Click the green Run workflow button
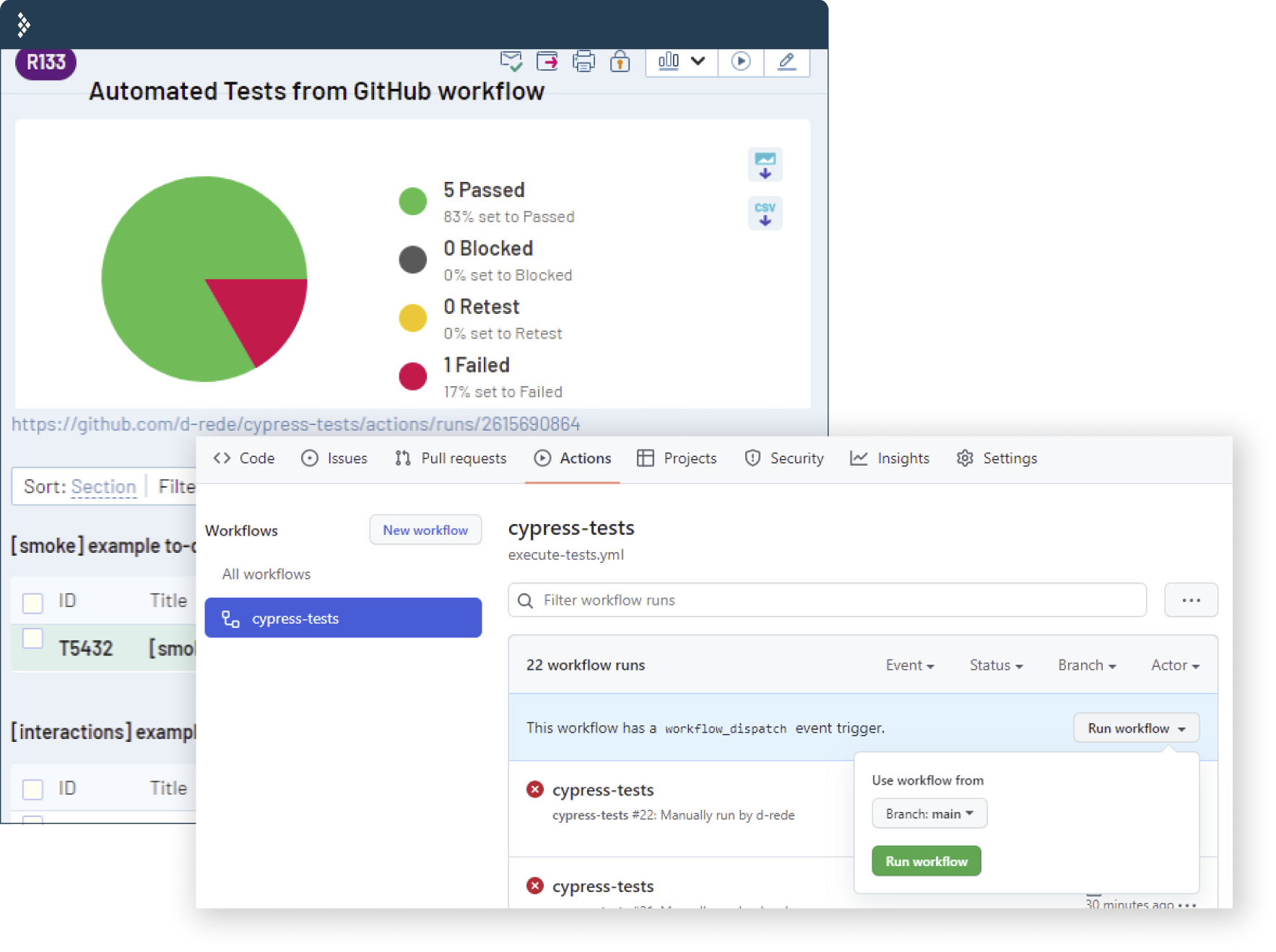 point(926,861)
